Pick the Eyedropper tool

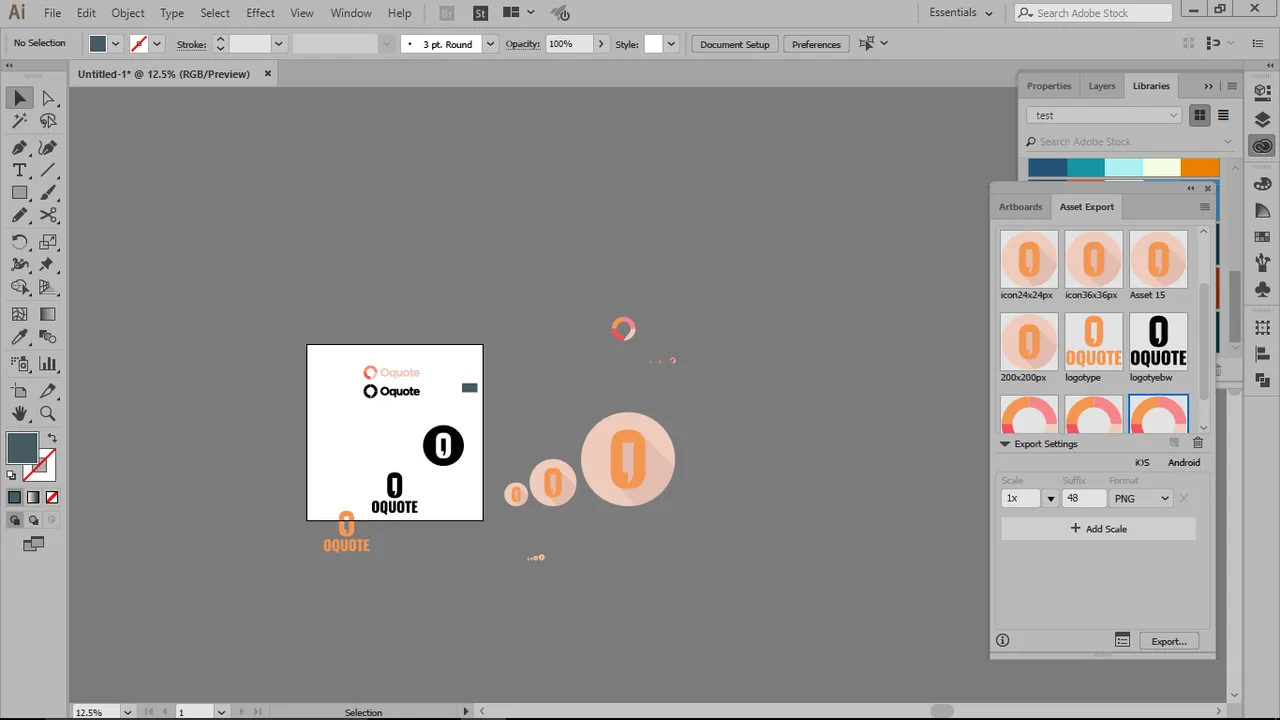click(x=20, y=339)
